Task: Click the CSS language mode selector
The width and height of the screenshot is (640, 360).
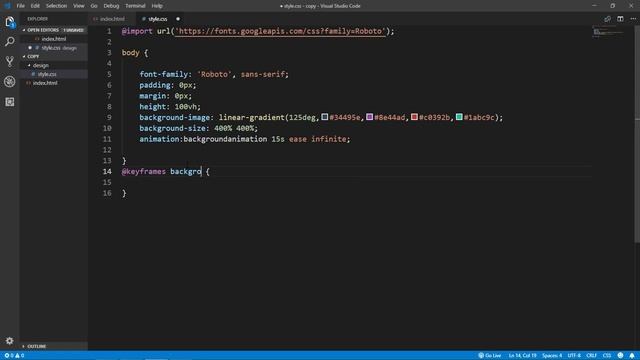Action: tap(607, 356)
